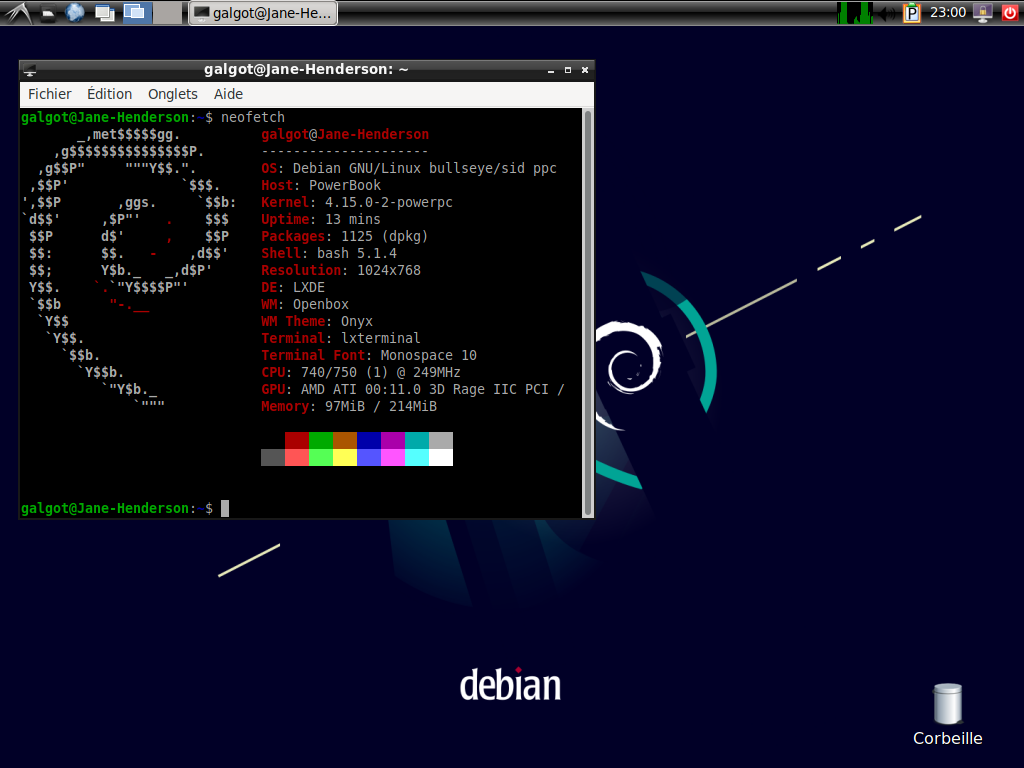Open the red logout power button

click(x=1010, y=12)
